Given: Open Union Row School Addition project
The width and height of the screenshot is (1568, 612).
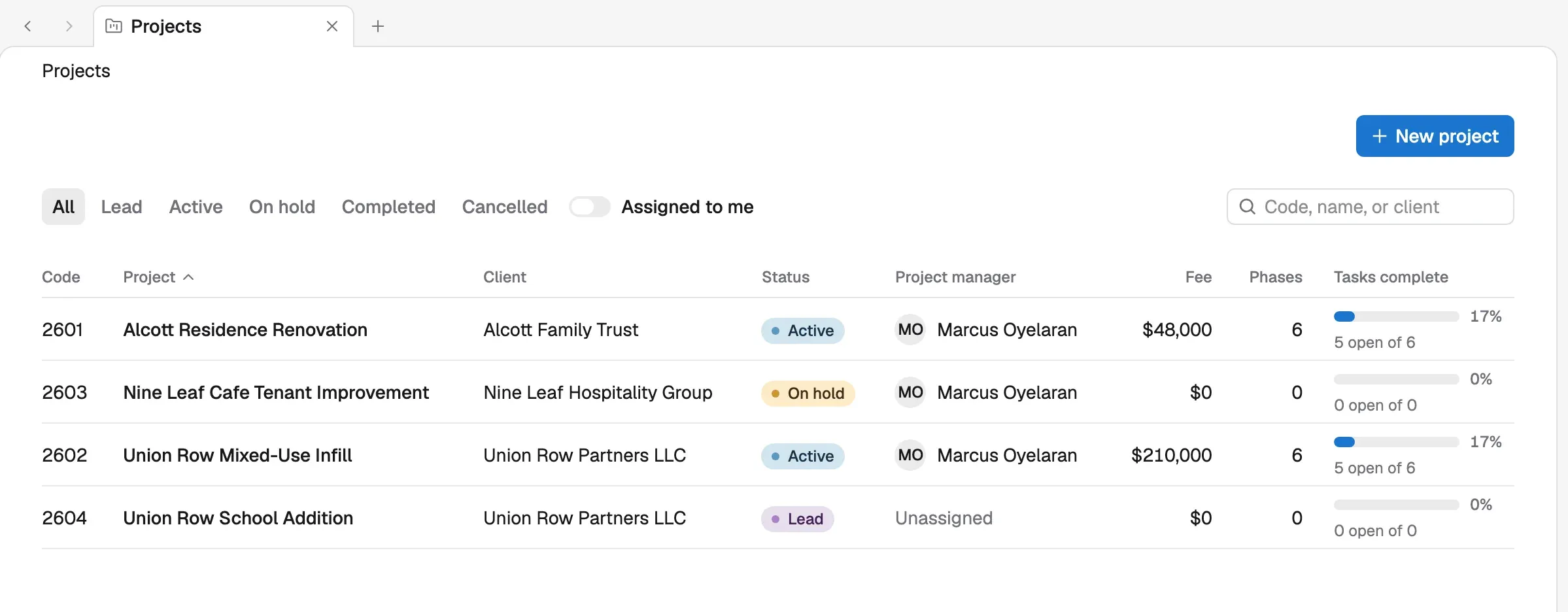Looking at the screenshot, I should pyautogui.click(x=238, y=518).
